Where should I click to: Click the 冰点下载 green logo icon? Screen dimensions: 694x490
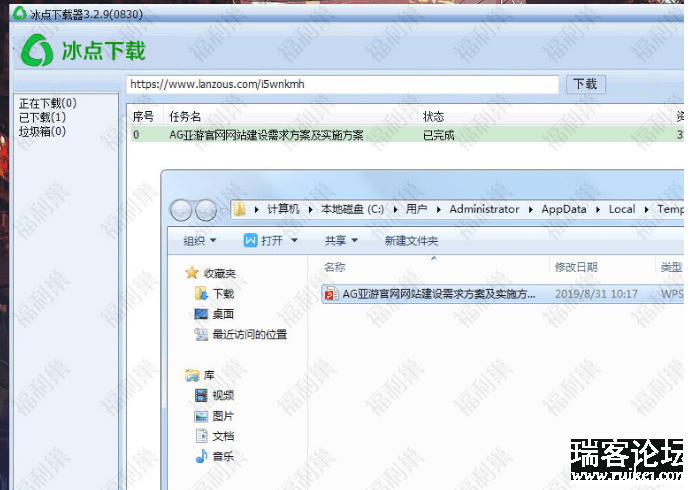(x=37, y=50)
